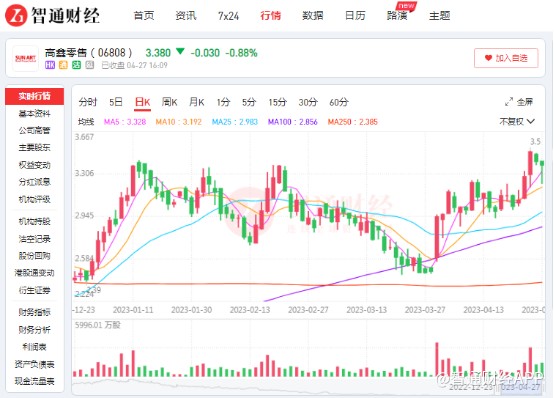This screenshot has width=554, height=398.
Task: Click the 智通财经 logo icon
Action: pos(16,15)
